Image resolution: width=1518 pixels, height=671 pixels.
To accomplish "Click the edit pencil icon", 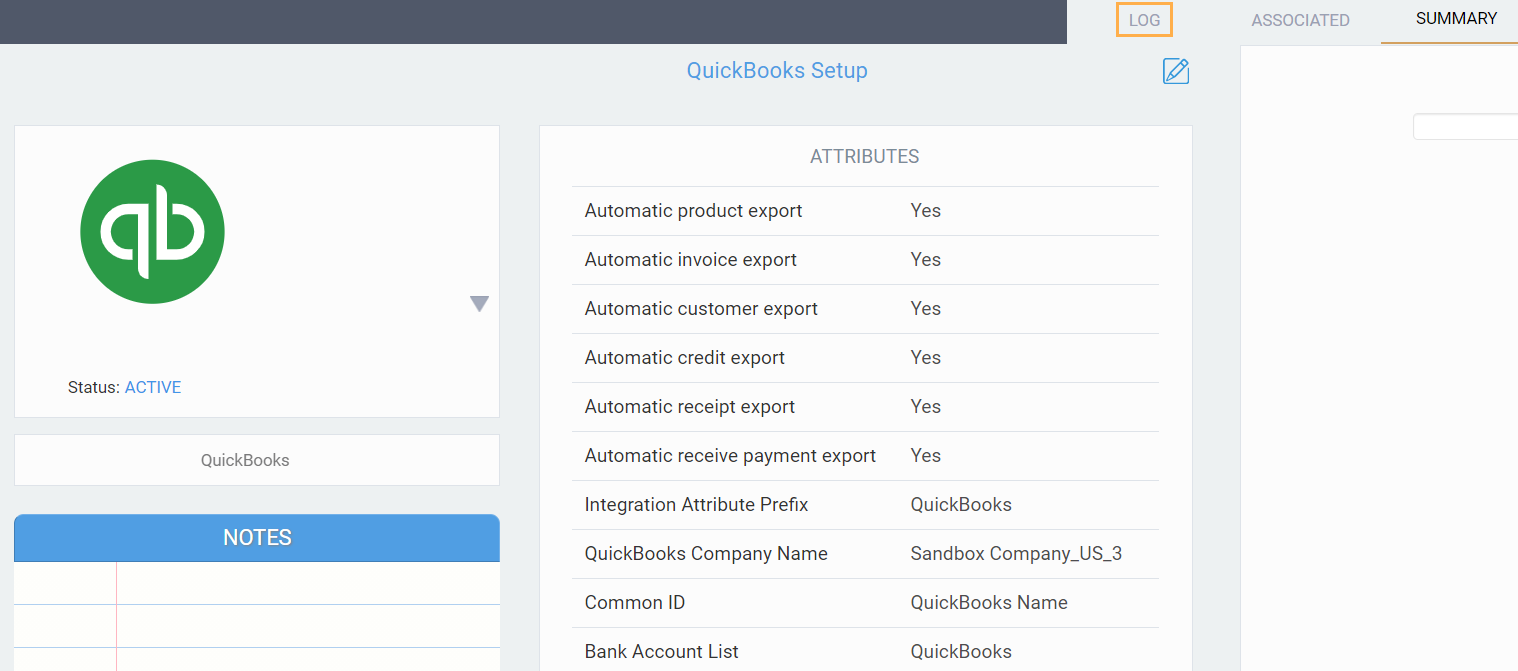I will (1176, 71).
